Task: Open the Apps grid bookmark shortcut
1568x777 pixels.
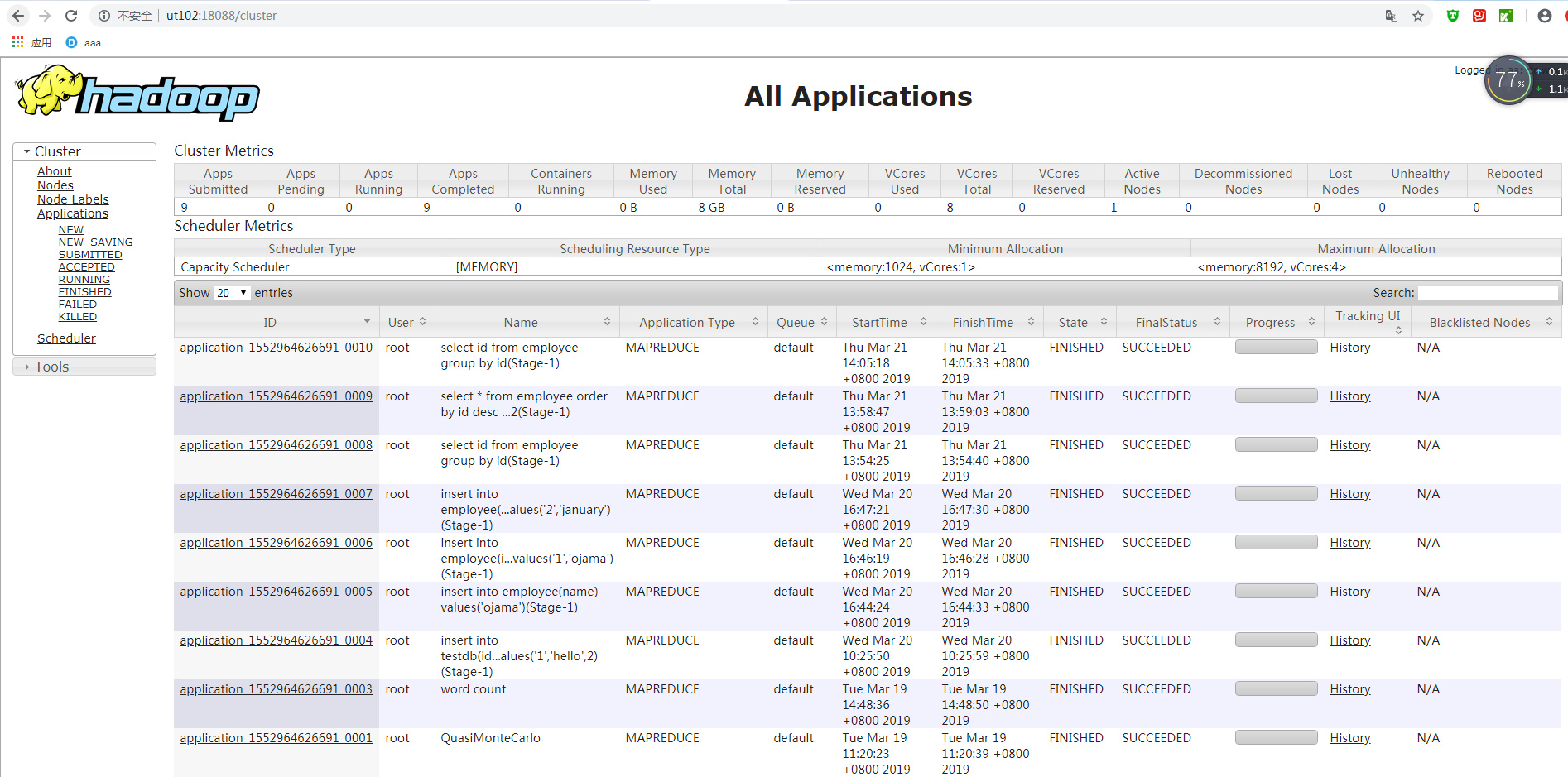Action: 31,42
